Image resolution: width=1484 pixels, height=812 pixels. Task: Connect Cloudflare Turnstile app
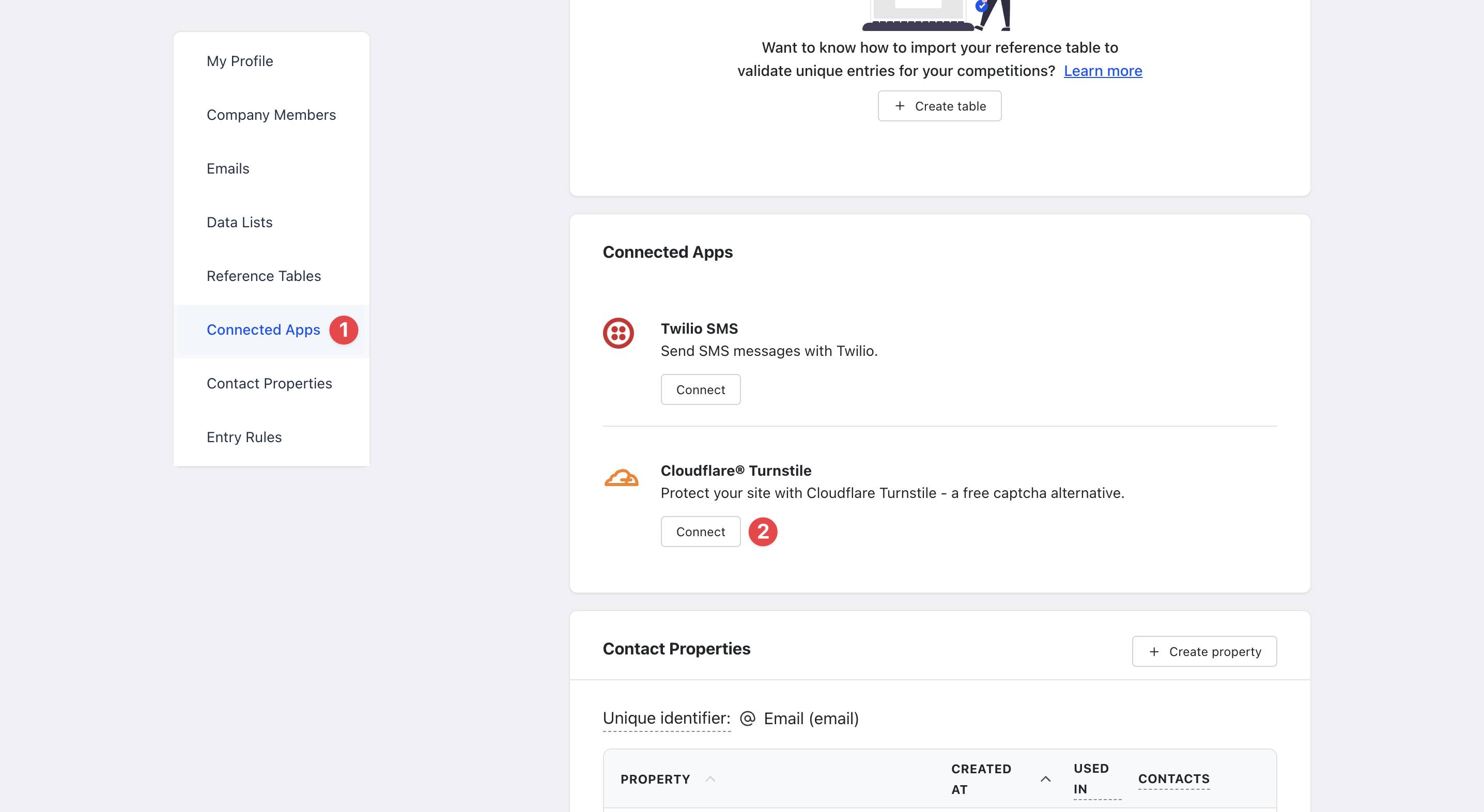point(700,531)
